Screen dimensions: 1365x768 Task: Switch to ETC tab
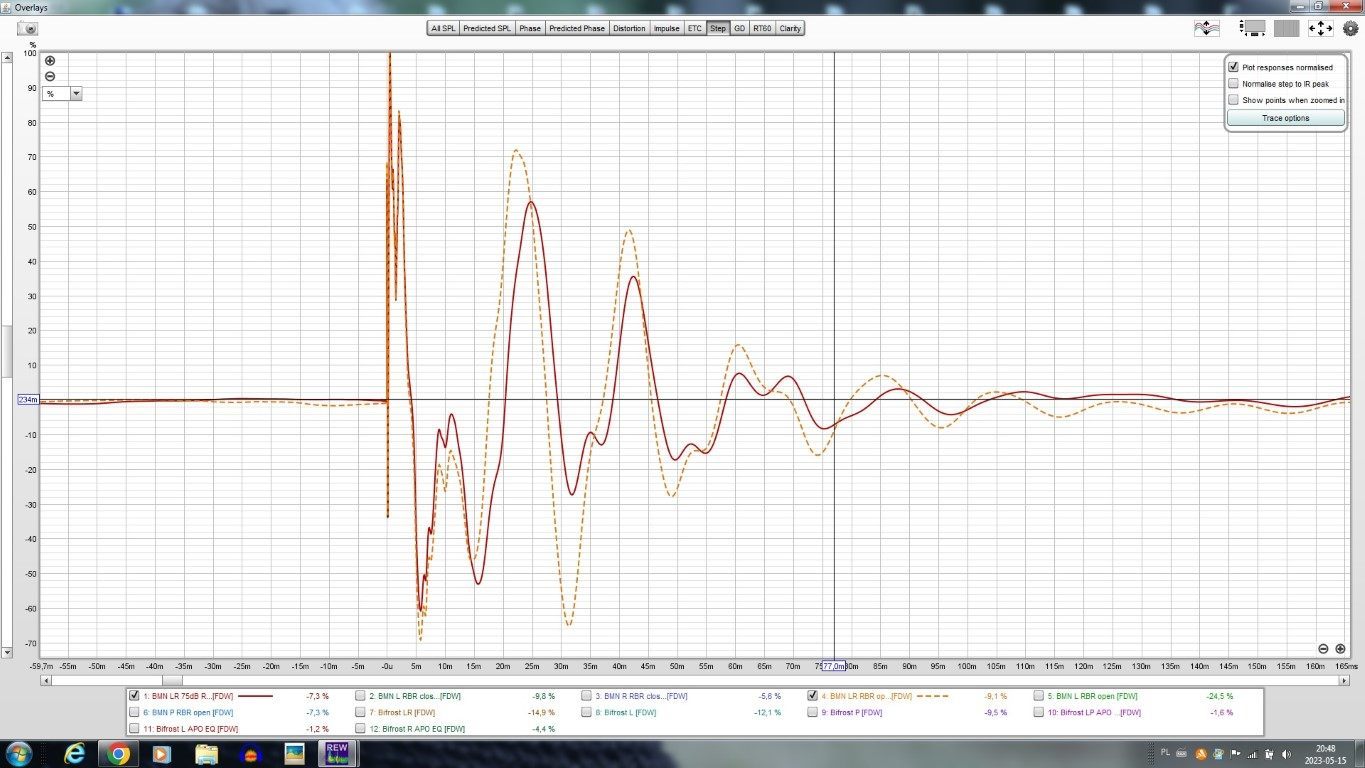tap(695, 28)
